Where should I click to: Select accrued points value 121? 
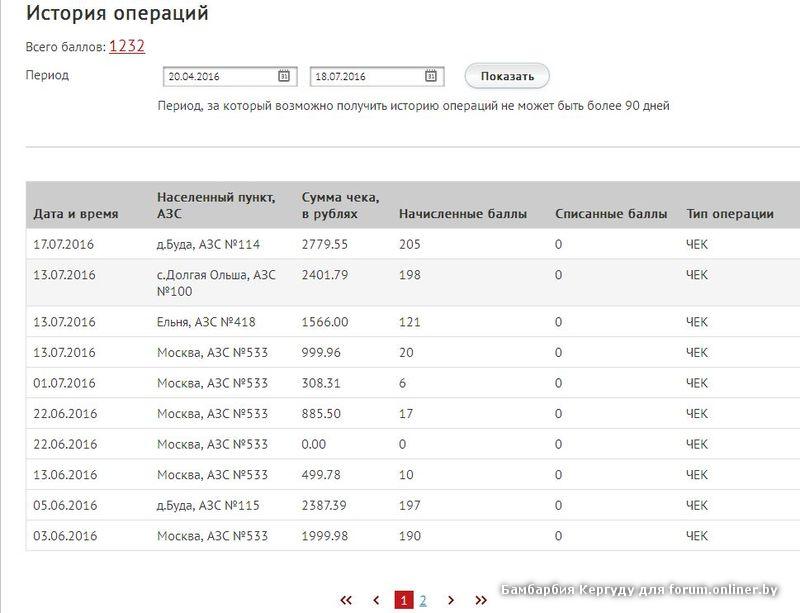point(410,322)
